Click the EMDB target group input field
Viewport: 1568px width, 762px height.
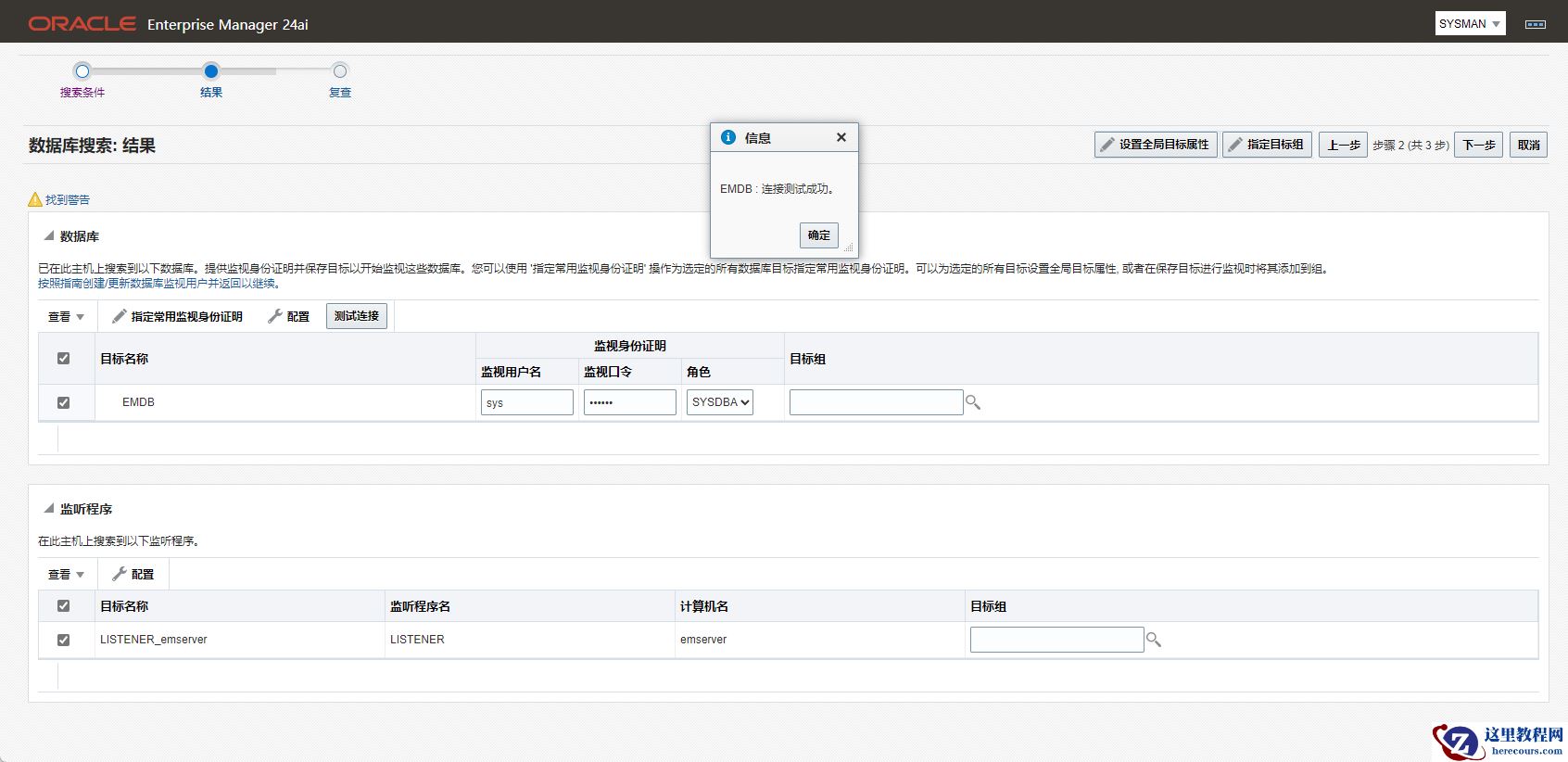[877, 402]
